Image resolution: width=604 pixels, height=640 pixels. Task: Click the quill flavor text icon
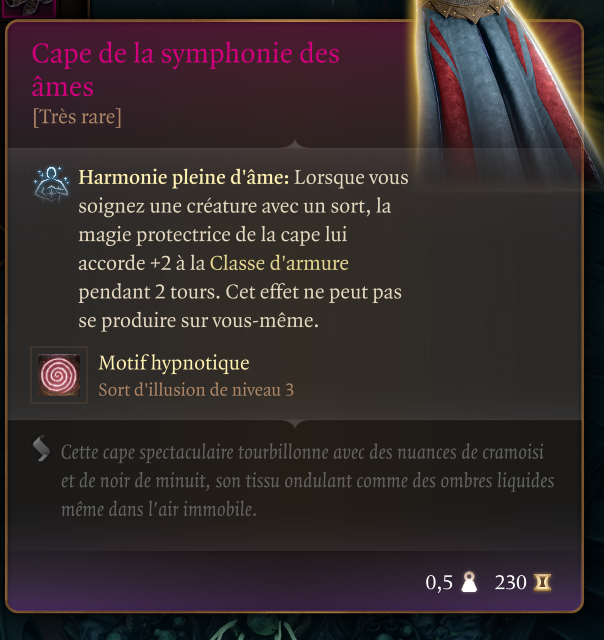(x=41, y=448)
